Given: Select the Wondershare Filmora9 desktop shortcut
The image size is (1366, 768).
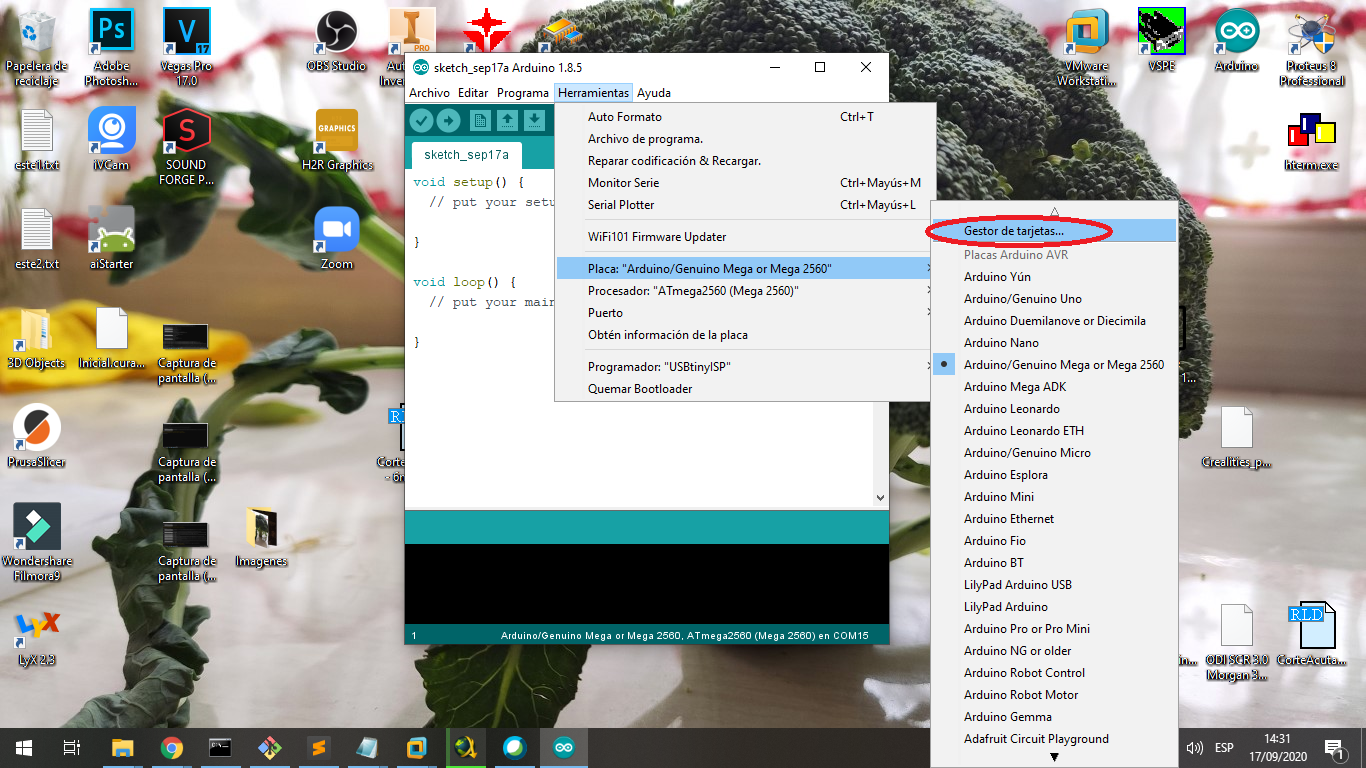Looking at the screenshot, I should tap(37, 543).
